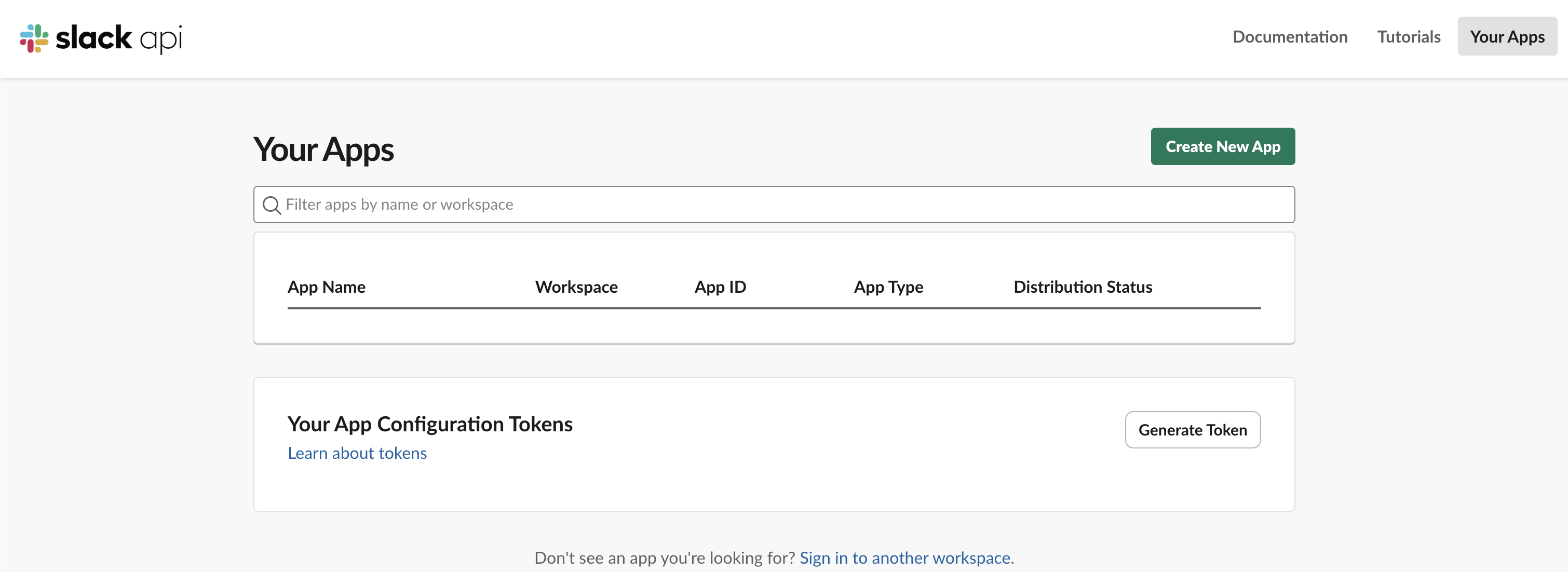Click the App Type column header
The image size is (1568, 572).
888,287
